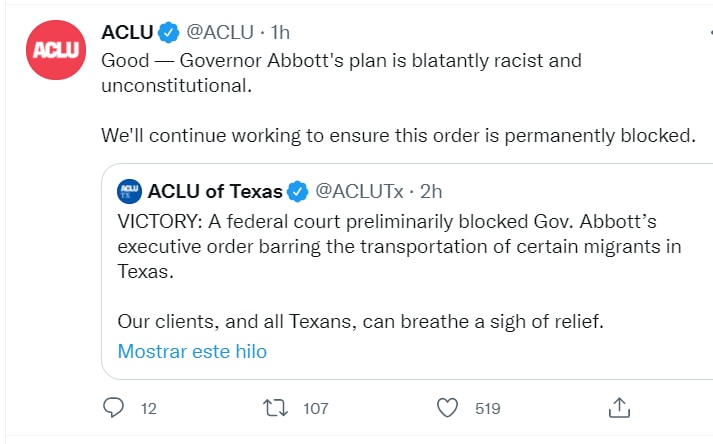The width and height of the screenshot is (713, 444).
Task: Click the 519 likes count
Action: 487,408
